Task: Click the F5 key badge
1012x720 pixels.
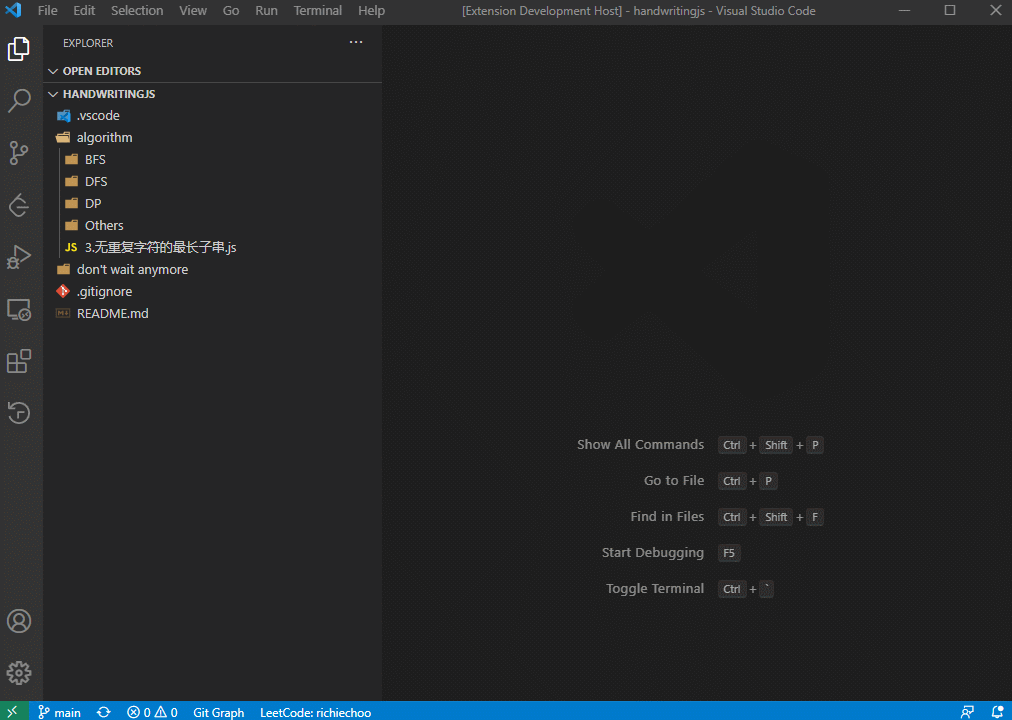Action: pyautogui.click(x=729, y=553)
